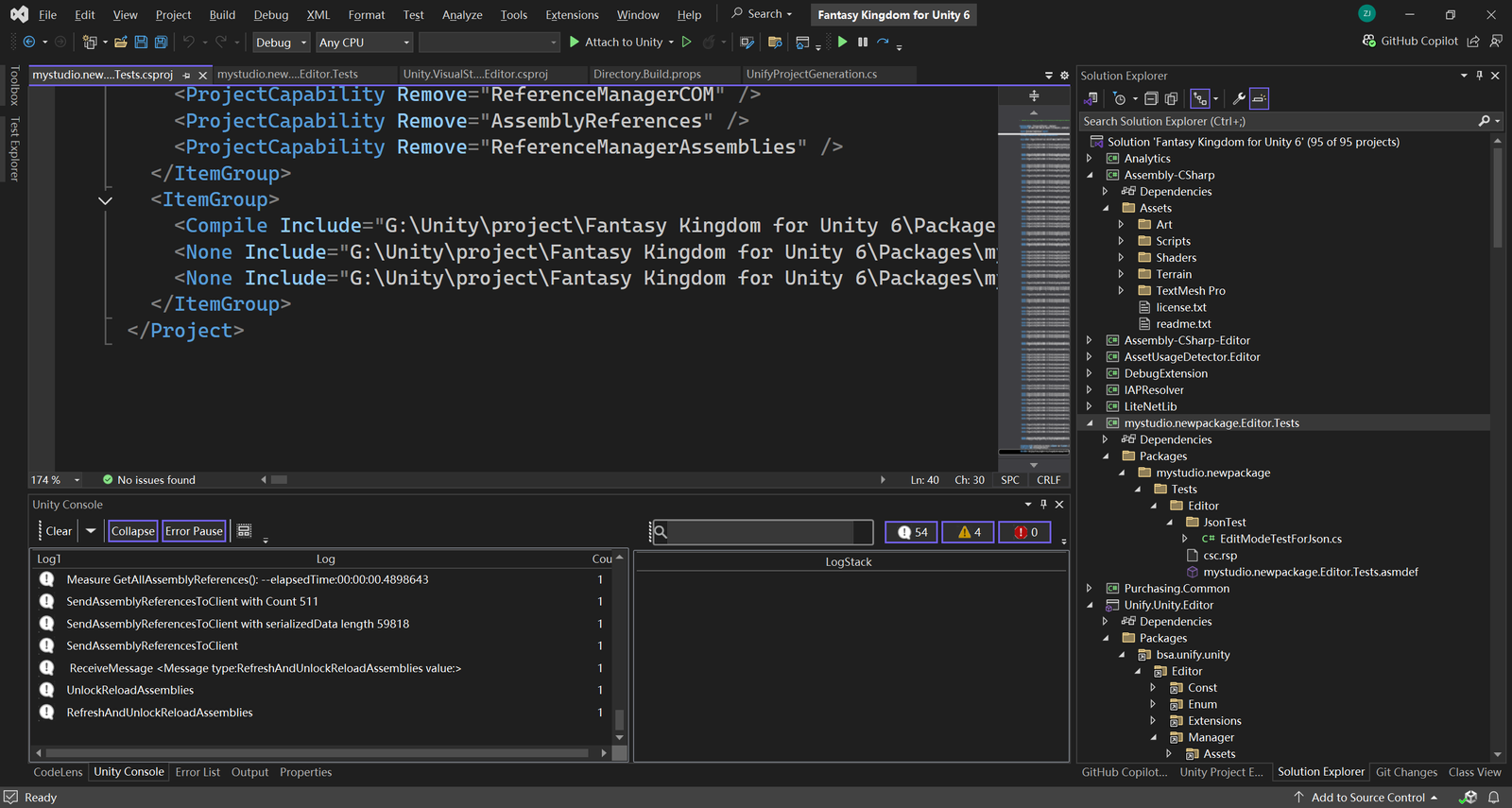1512x808 pixels.
Task: Toggle the warnings filter showing 4
Action: [x=969, y=532]
